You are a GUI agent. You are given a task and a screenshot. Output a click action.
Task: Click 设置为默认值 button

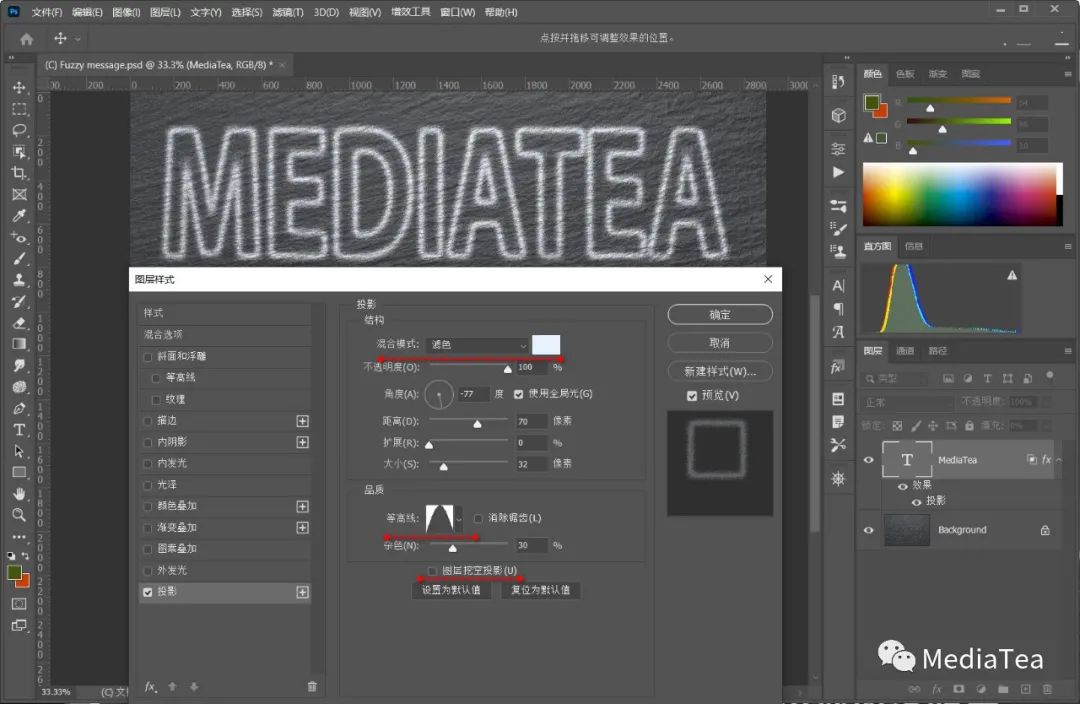click(451, 590)
